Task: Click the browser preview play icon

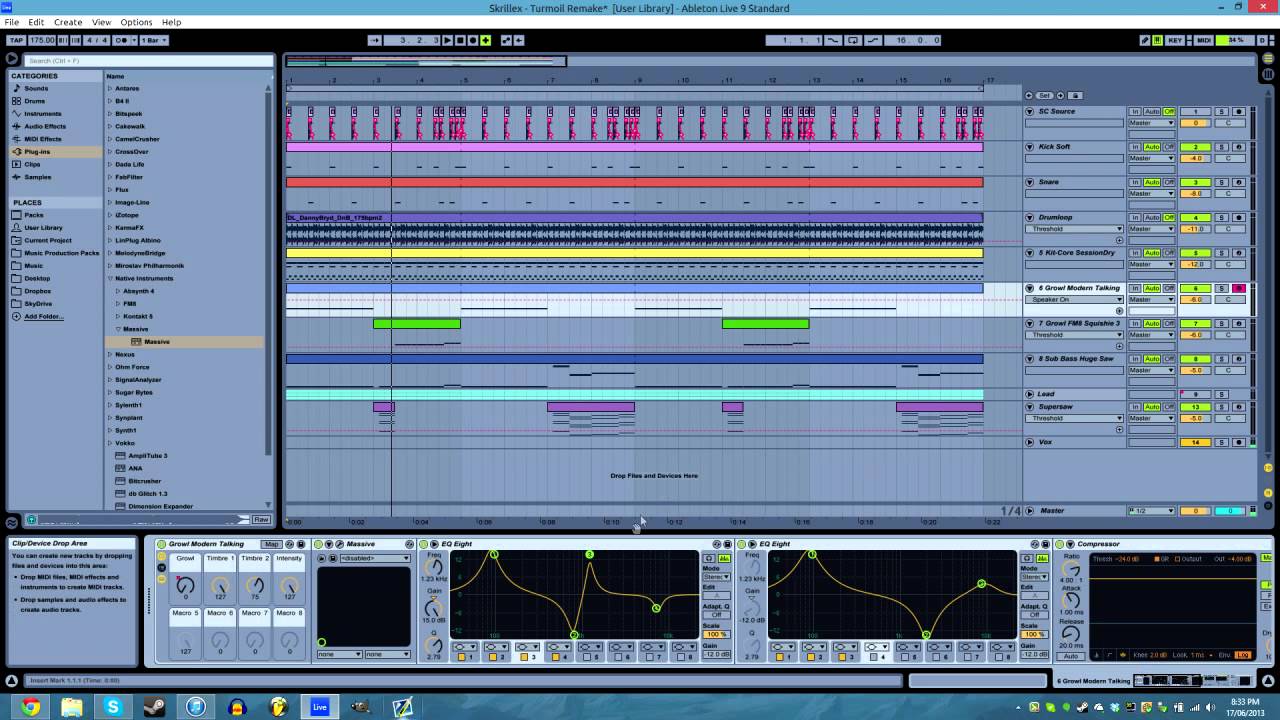Action: tap(12, 60)
